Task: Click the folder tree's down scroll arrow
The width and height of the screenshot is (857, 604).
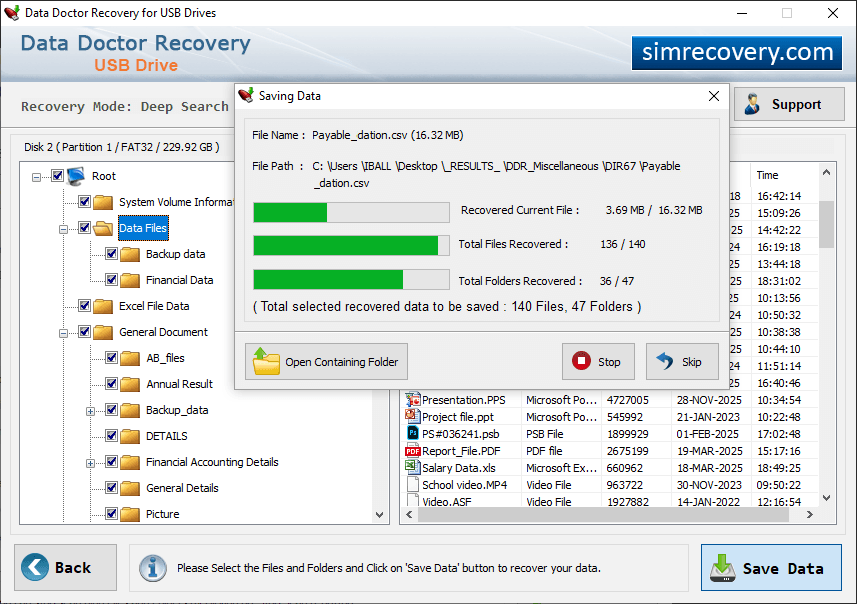Action: (x=380, y=514)
